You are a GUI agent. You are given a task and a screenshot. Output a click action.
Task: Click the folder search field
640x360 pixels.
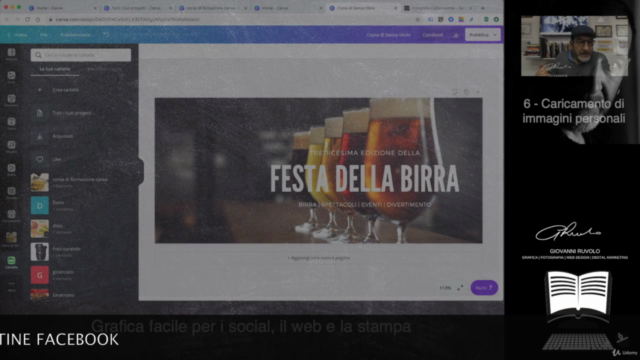pyautogui.click(x=81, y=55)
